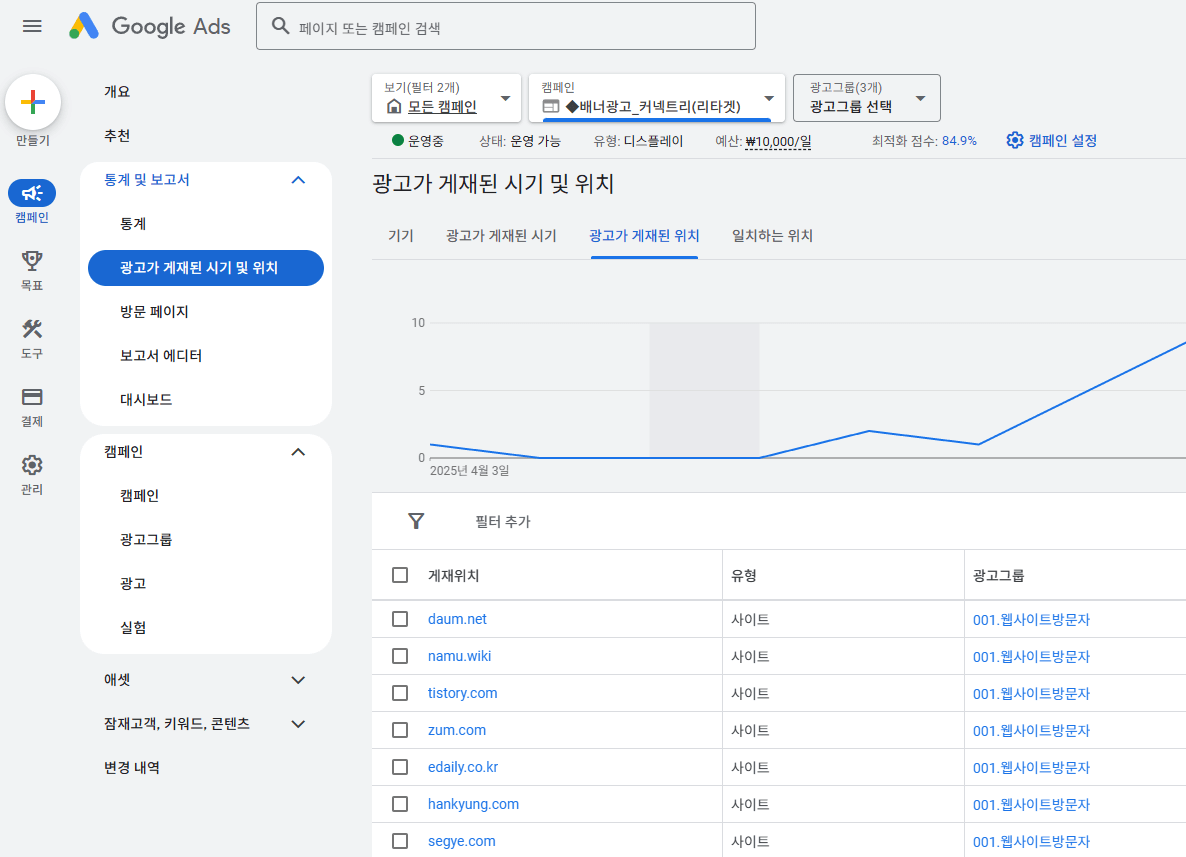Click the display campaign type icon
Screen dimensions: 1186x857
click(x=551, y=107)
